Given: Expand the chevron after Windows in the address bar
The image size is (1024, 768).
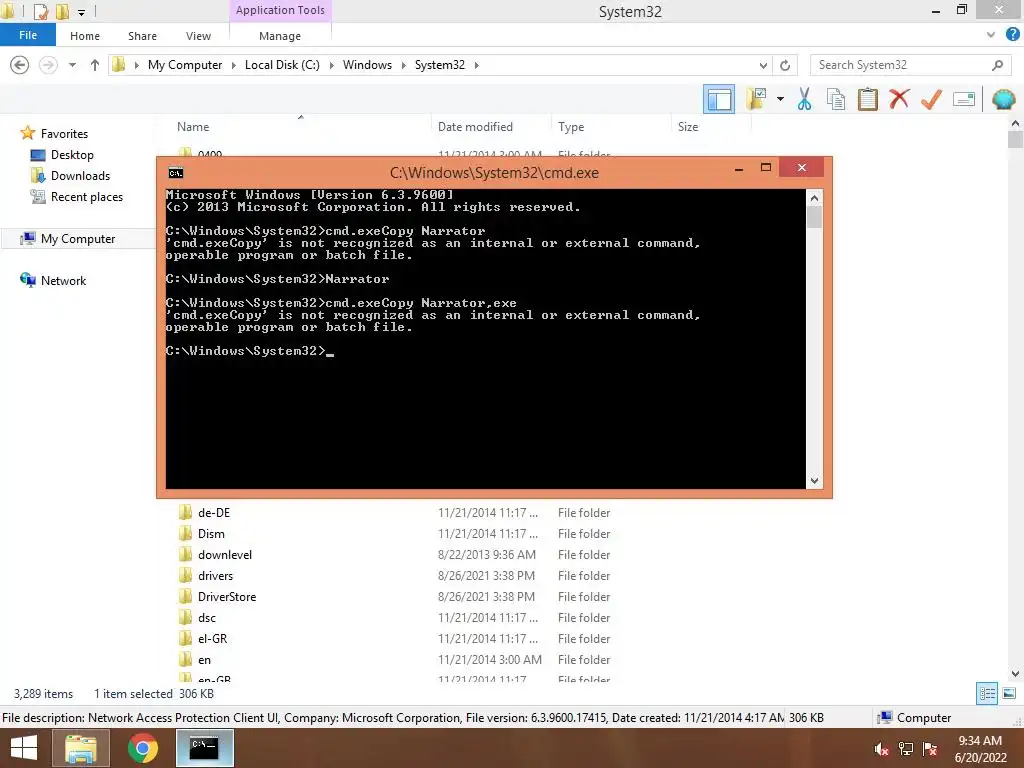Looking at the screenshot, I should click(x=403, y=65).
